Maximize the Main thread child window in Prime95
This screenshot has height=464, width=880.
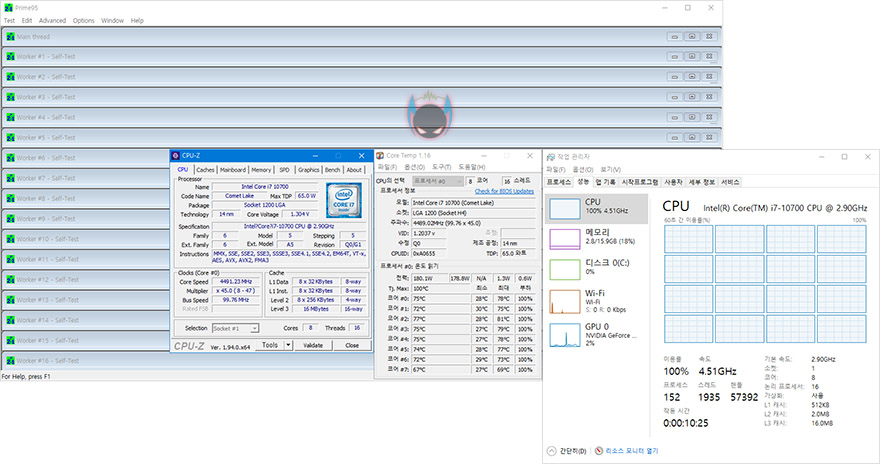(x=692, y=36)
